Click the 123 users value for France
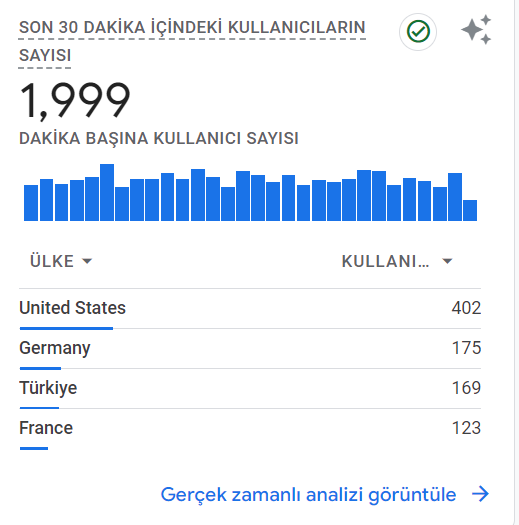The height and width of the screenshot is (525, 519). tap(466, 428)
